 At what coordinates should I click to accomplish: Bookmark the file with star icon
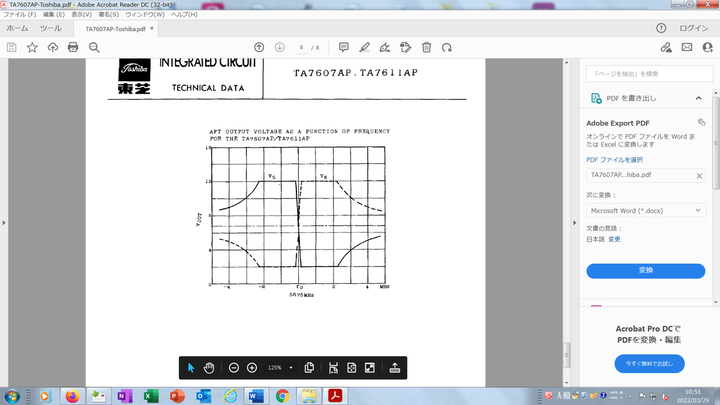point(32,47)
